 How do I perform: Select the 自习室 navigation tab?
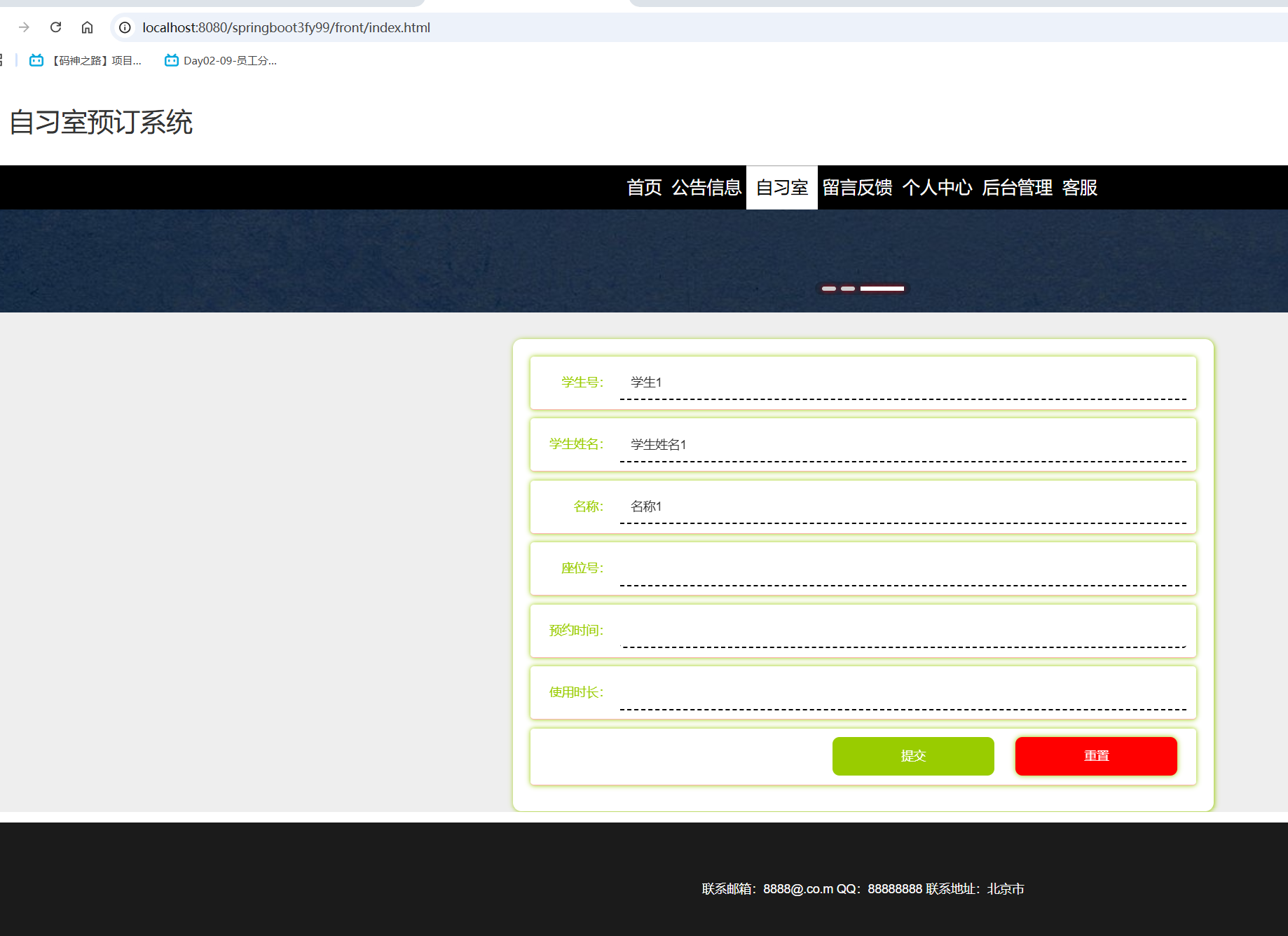tap(782, 188)
